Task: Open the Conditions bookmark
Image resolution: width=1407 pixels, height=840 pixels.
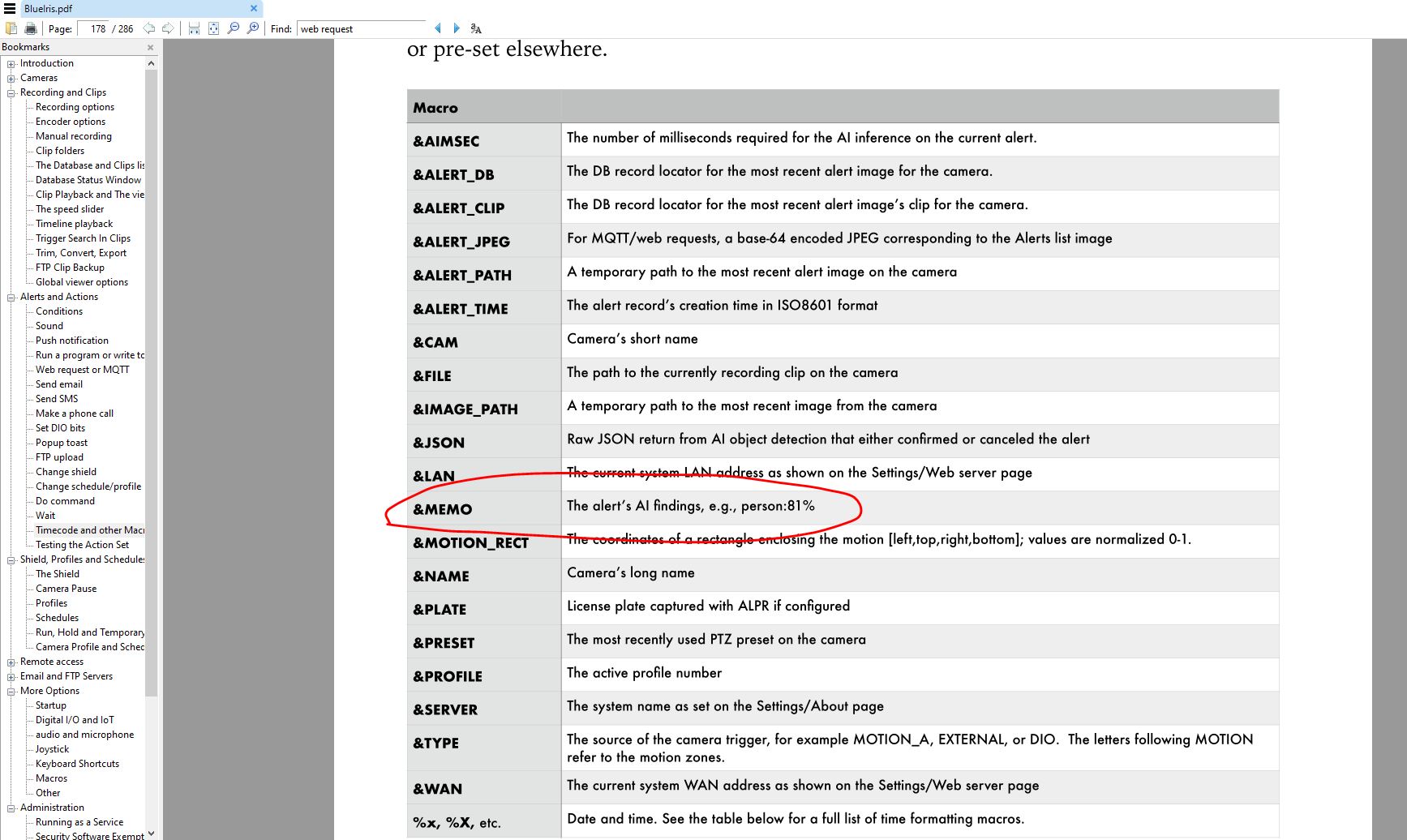Action: point(59,311)
